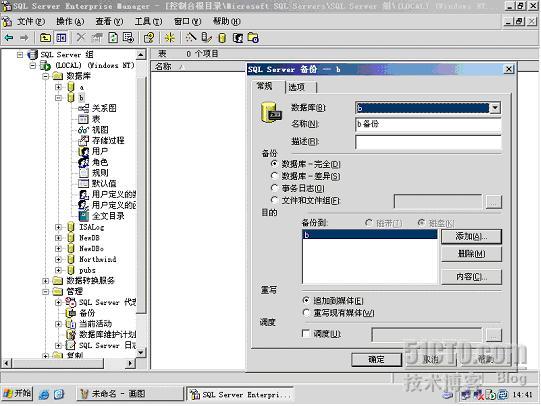Click the run wizard wand icon
The height and width of the screenshot is (406, 541).
click(191, 37)
